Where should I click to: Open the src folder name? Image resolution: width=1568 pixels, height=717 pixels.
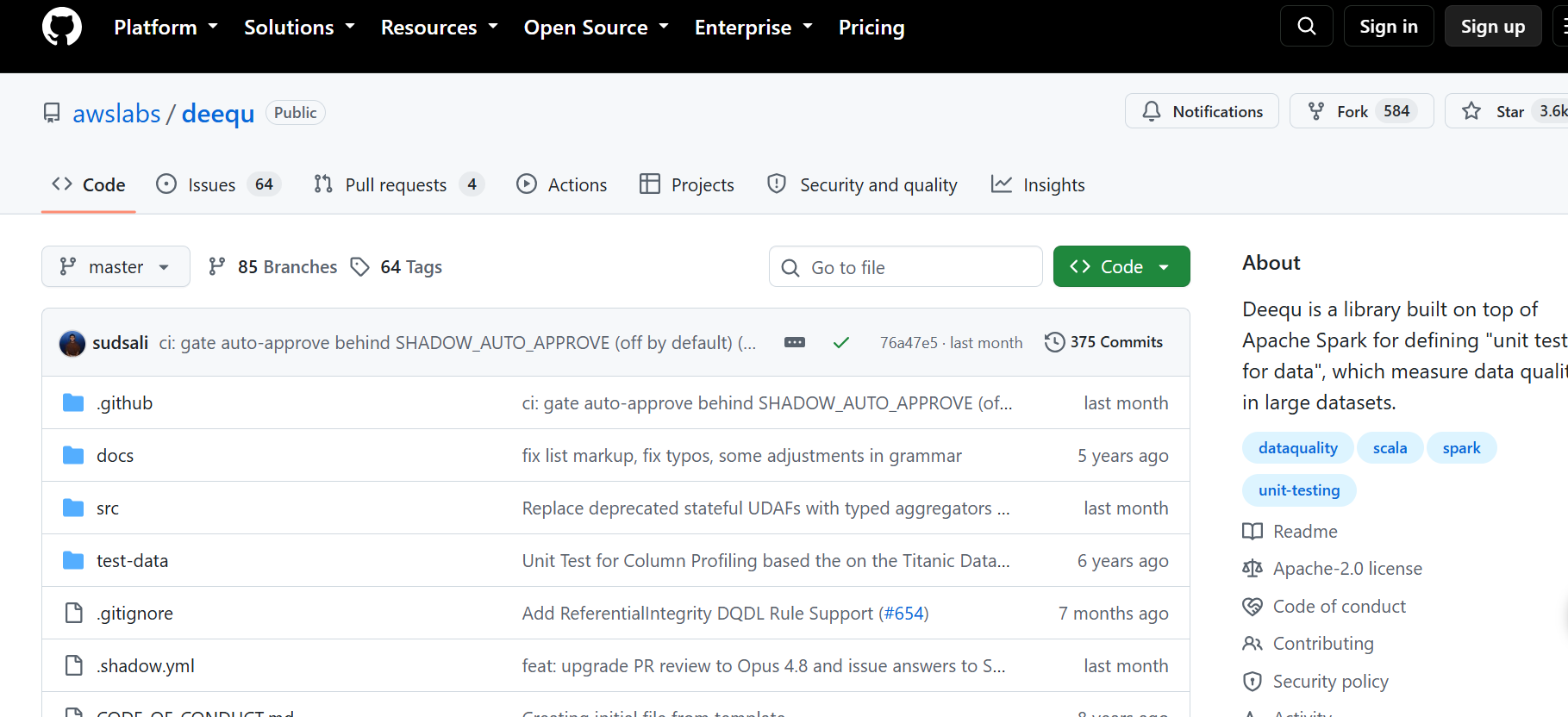click(108, 508)
